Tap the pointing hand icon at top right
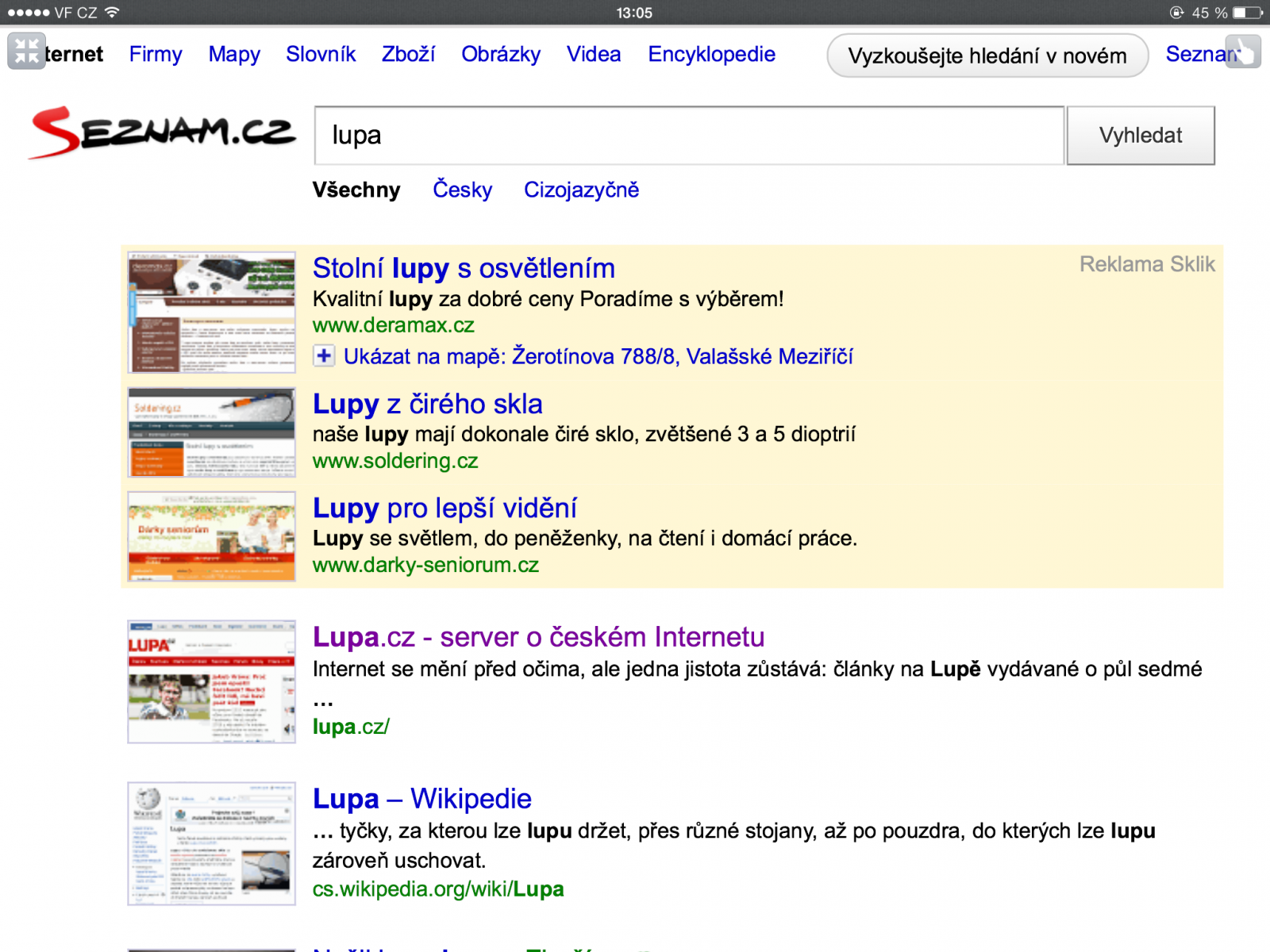 1243,52
